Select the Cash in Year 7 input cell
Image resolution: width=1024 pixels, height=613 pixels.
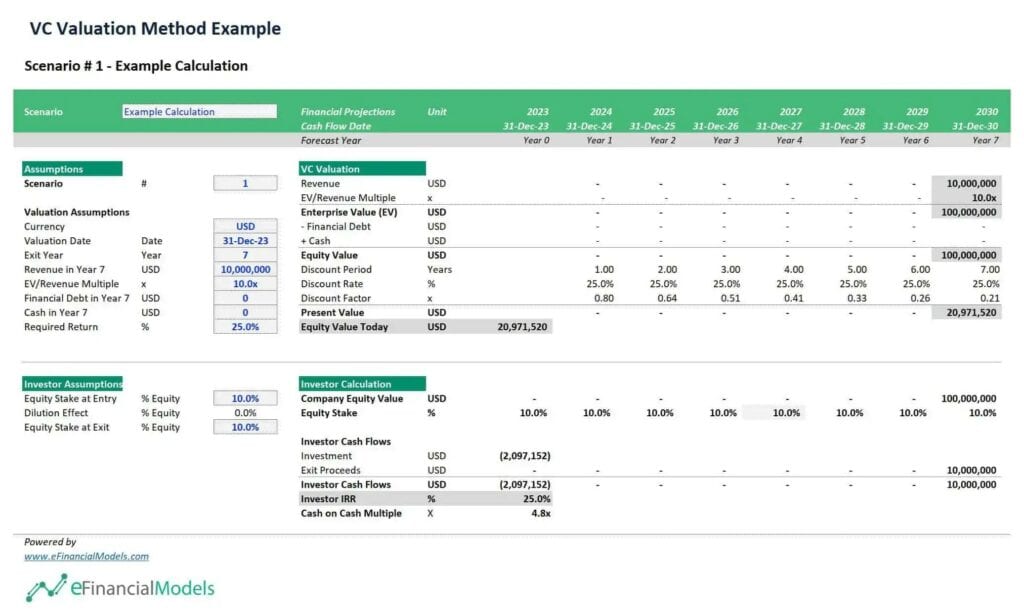245,313
